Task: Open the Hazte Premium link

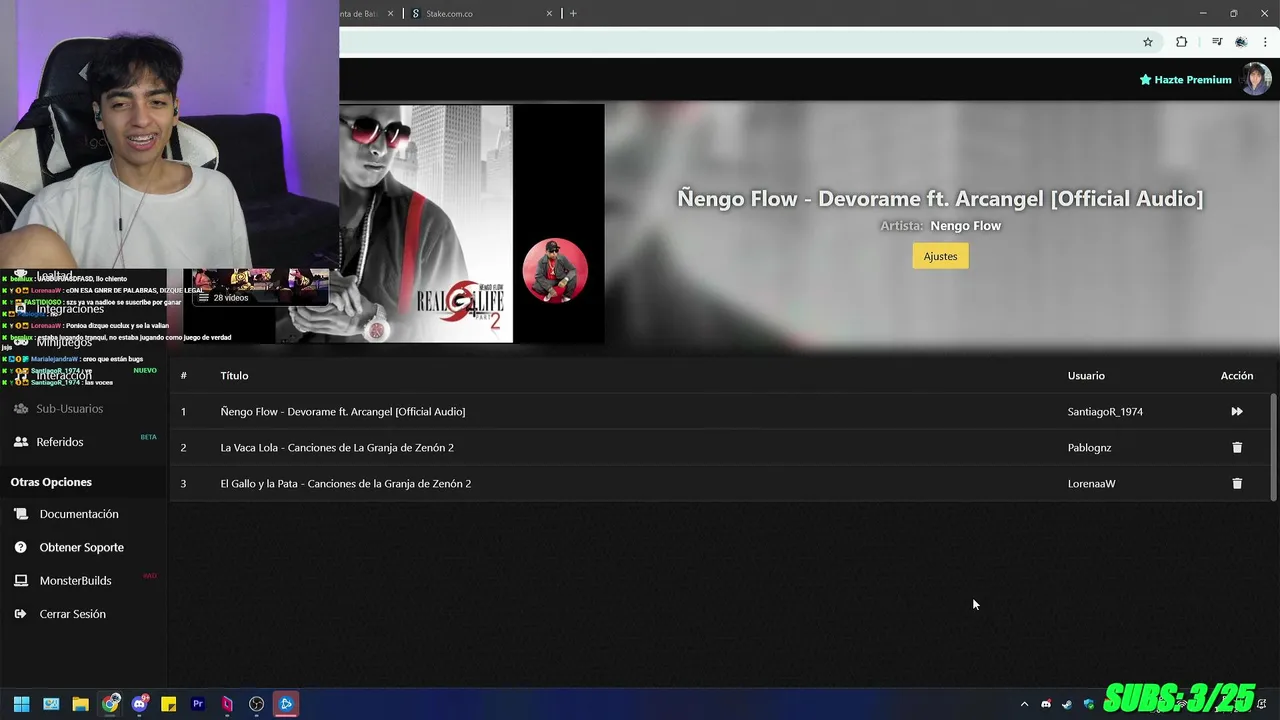Action: [1186, 80]
